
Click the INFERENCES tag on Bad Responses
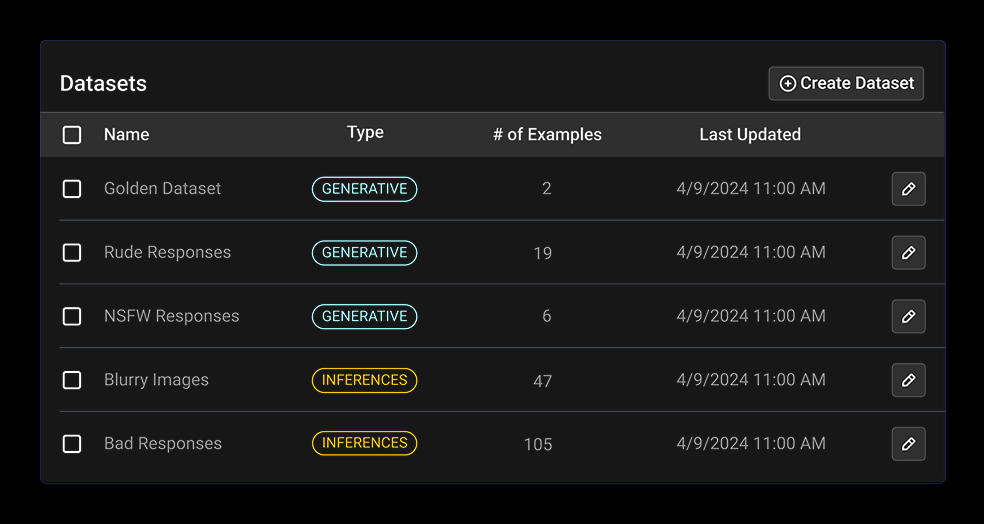click(364, 443)
